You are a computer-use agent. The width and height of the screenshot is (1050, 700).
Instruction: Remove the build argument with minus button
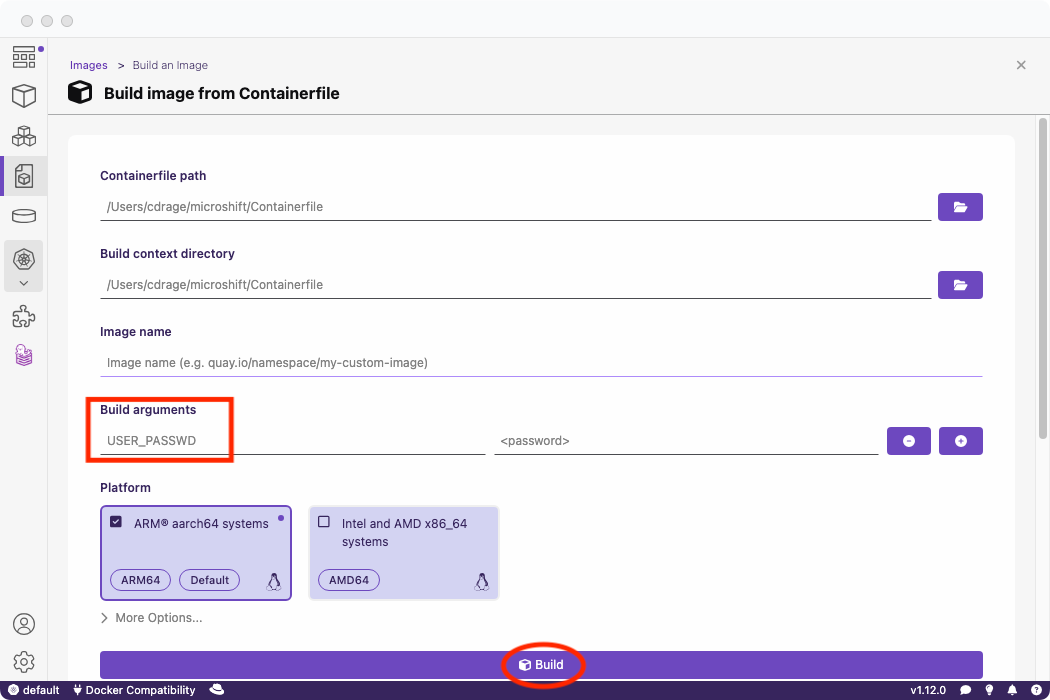[x=908, y=441]
